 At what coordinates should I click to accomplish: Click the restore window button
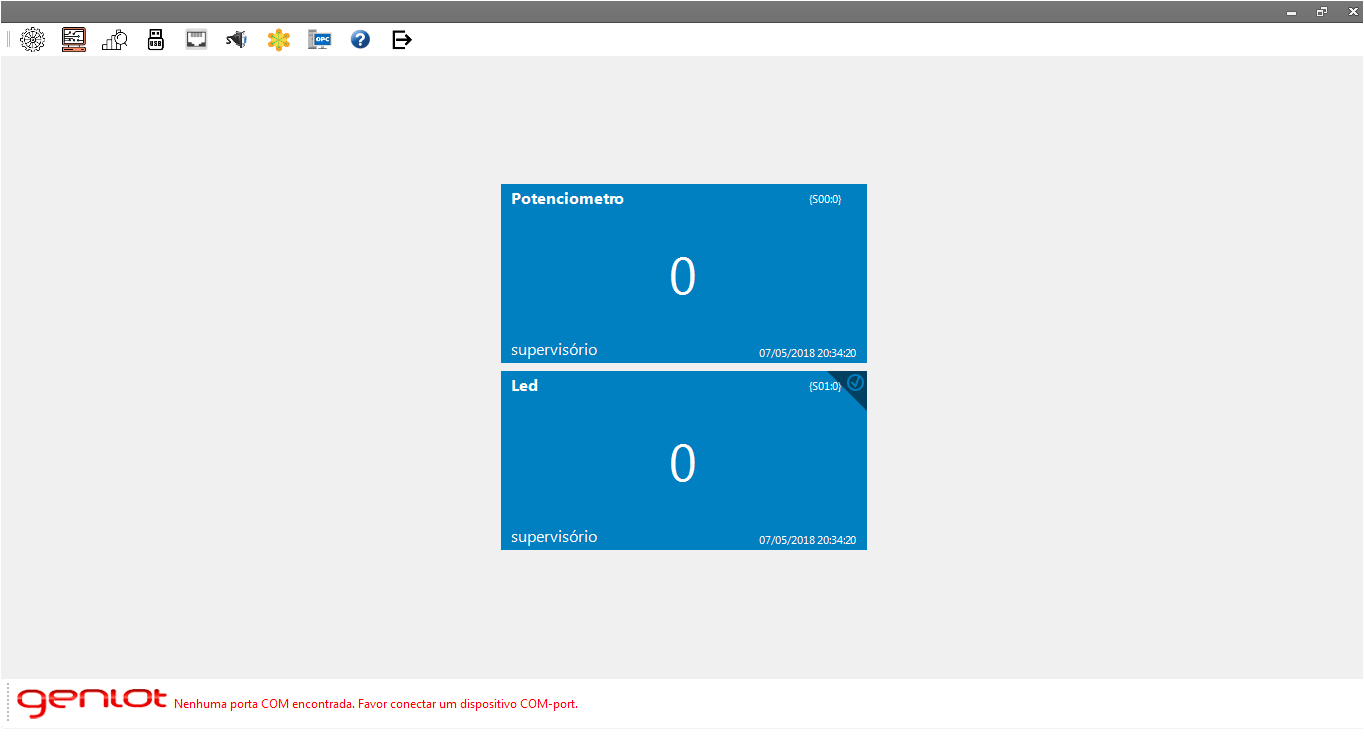click(x=1322, y=11)
